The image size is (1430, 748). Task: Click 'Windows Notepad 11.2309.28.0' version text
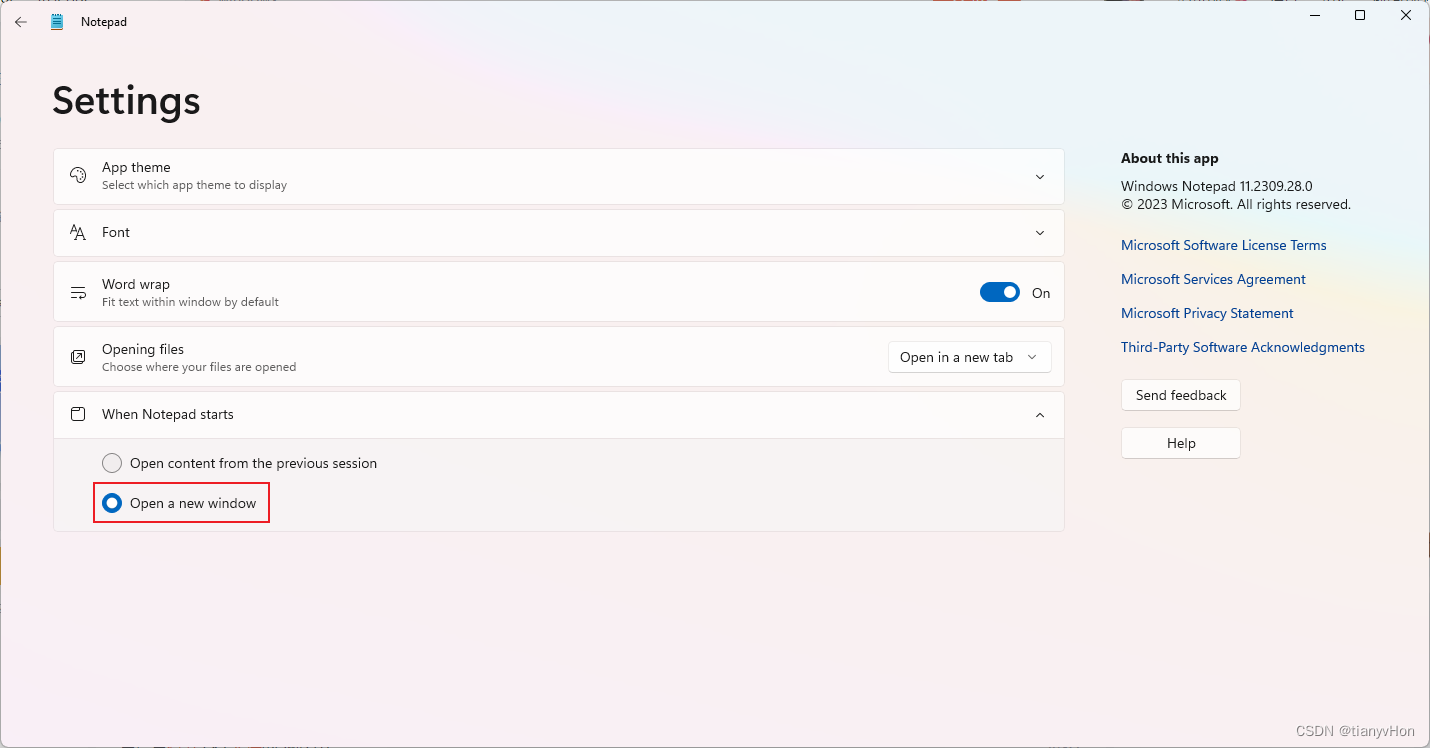1216,186
